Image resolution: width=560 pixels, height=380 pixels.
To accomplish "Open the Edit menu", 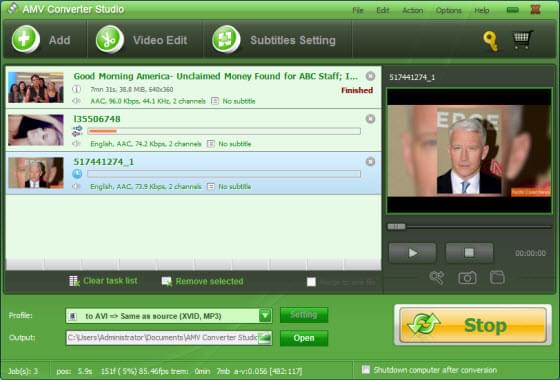I will point(382,10).
